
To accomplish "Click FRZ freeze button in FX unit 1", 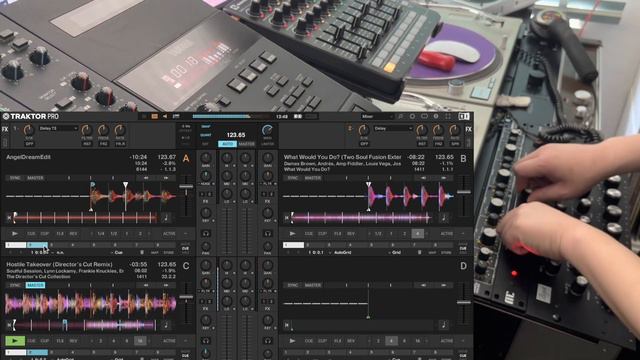I will click(103, 144).
